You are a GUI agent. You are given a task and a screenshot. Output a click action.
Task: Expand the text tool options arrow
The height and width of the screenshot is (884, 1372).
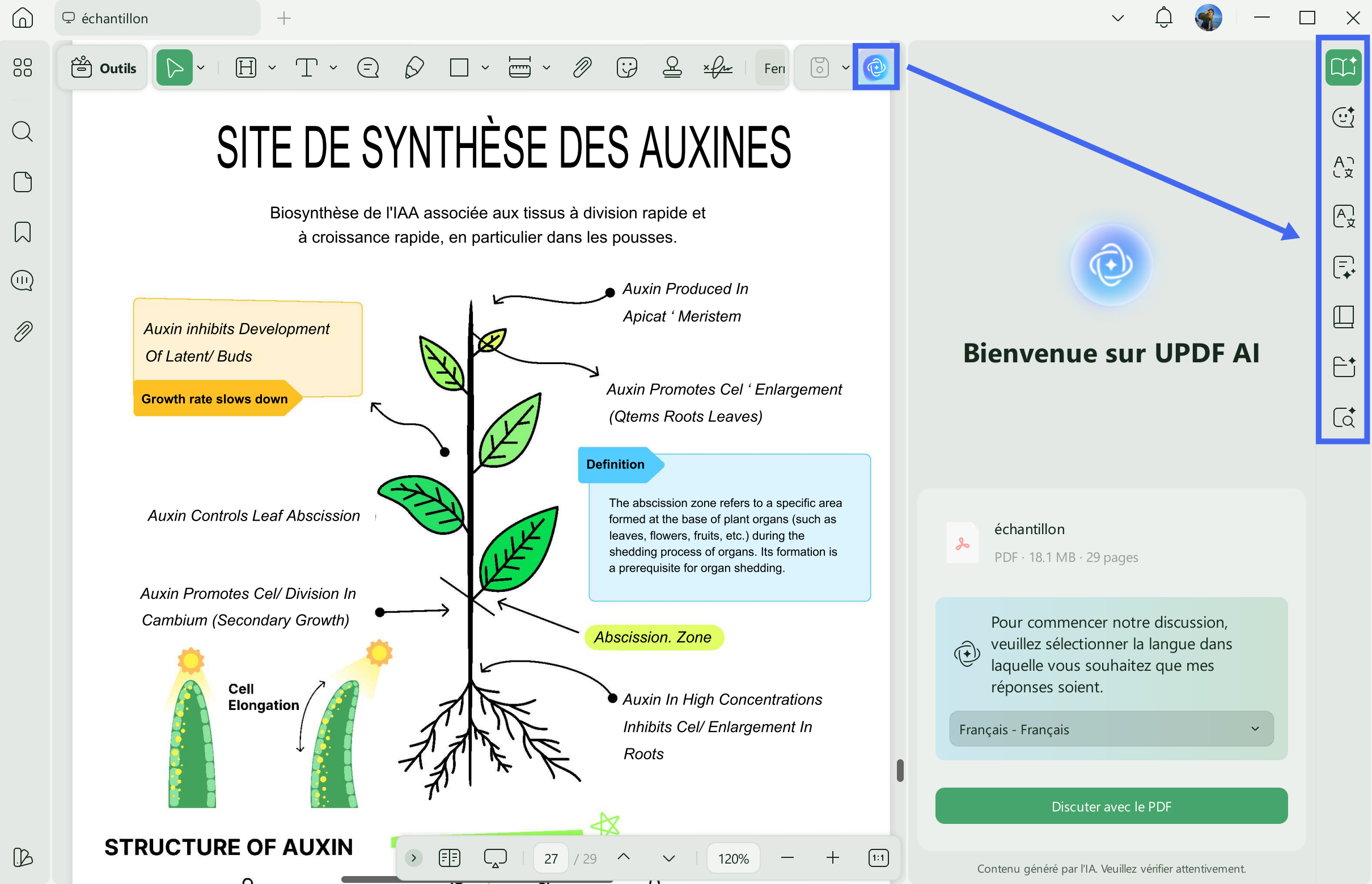coord(333,67)
